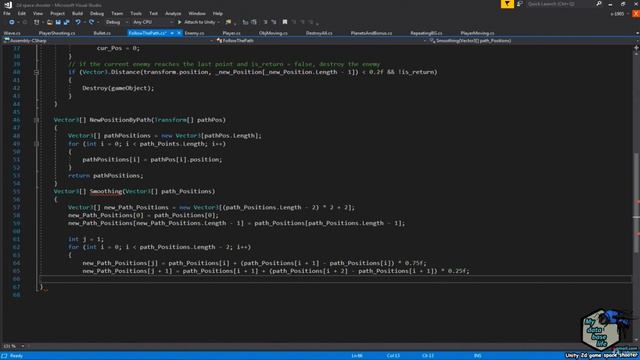The image size is (640, 360).
Task: Uncomment selected lines with the toolbar icon
Action: [274, 22]
